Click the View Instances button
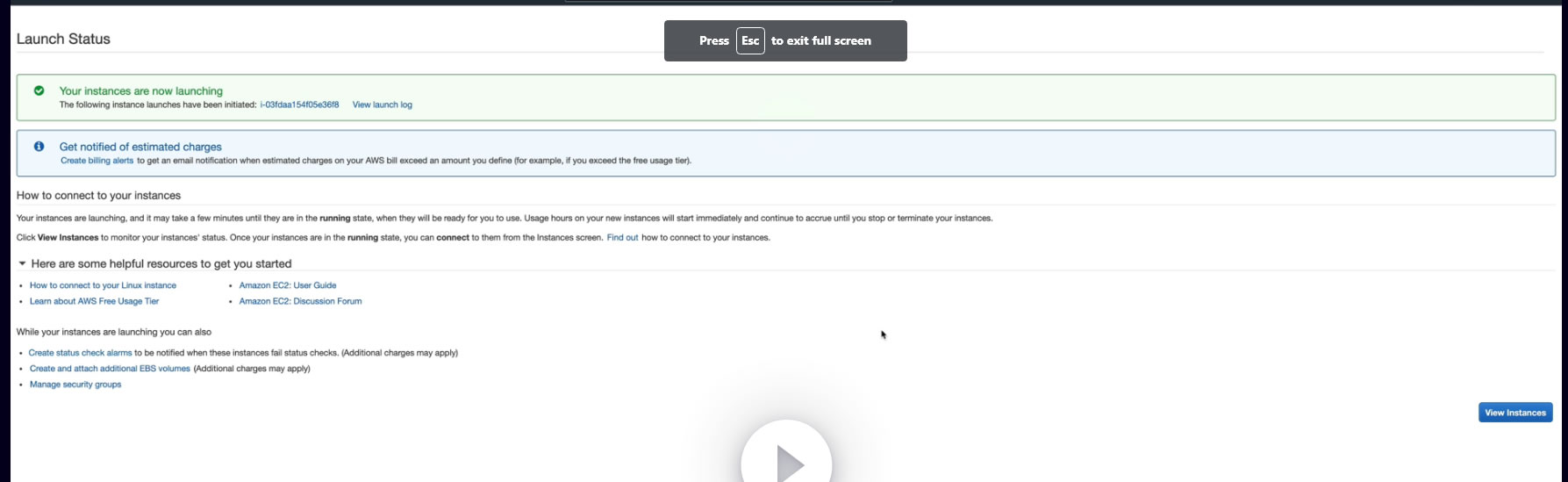Image resolution: width=1568 pixels, height=482 pixels. click(1515, 413)
